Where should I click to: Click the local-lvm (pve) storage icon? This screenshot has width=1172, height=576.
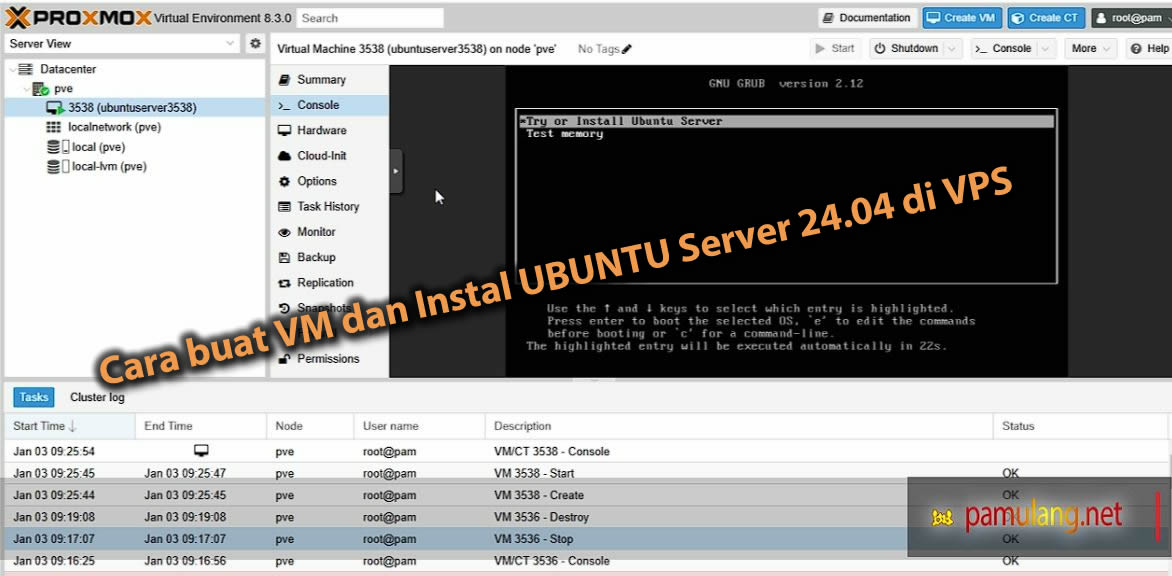[58, 166]
